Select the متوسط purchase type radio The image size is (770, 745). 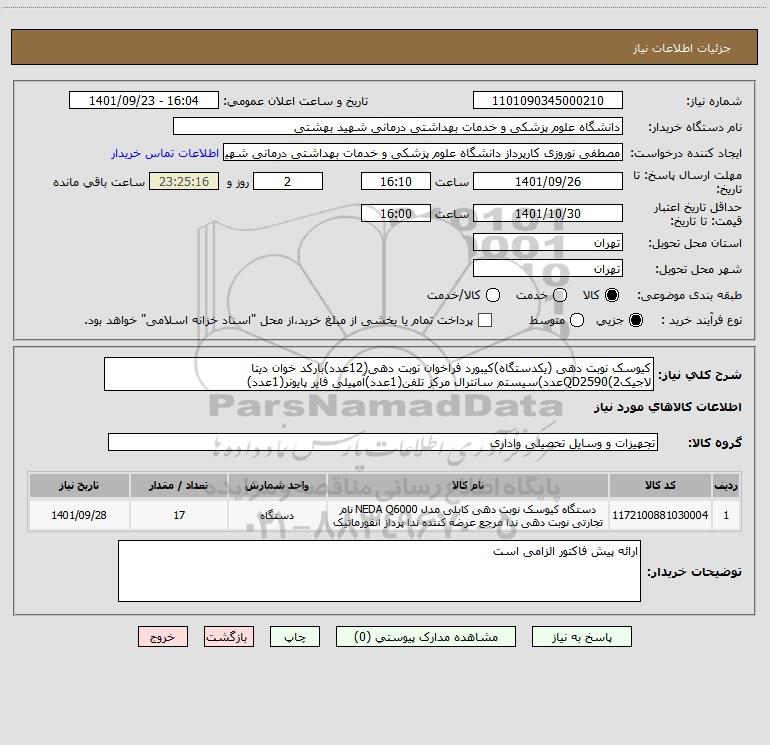(x=577, y=320)
